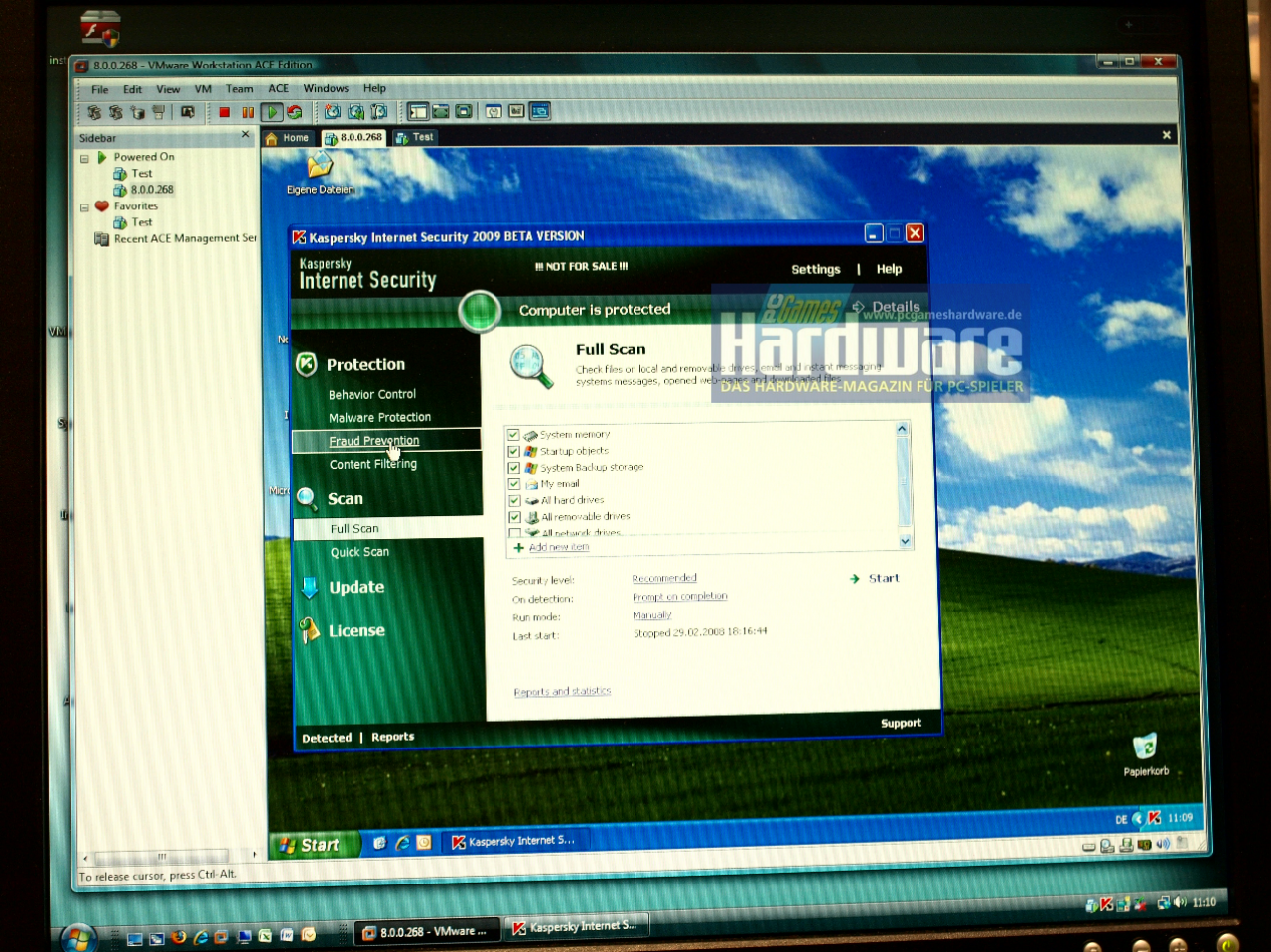Open the Papierkorb recycle bin icon

point(1145,747)
